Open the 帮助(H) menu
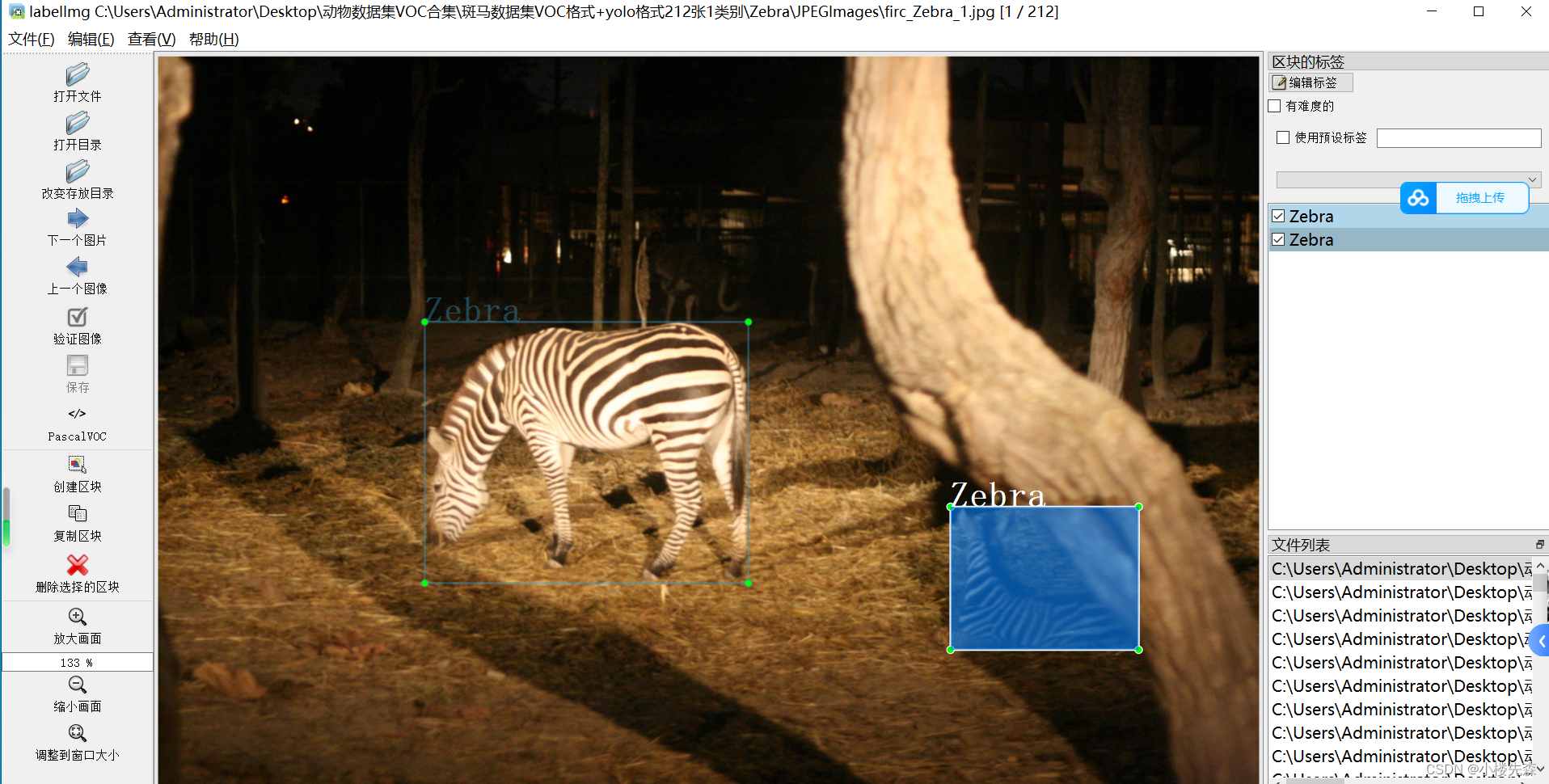The height and width of the screenshot is (784, 1549). click(214, 39)
